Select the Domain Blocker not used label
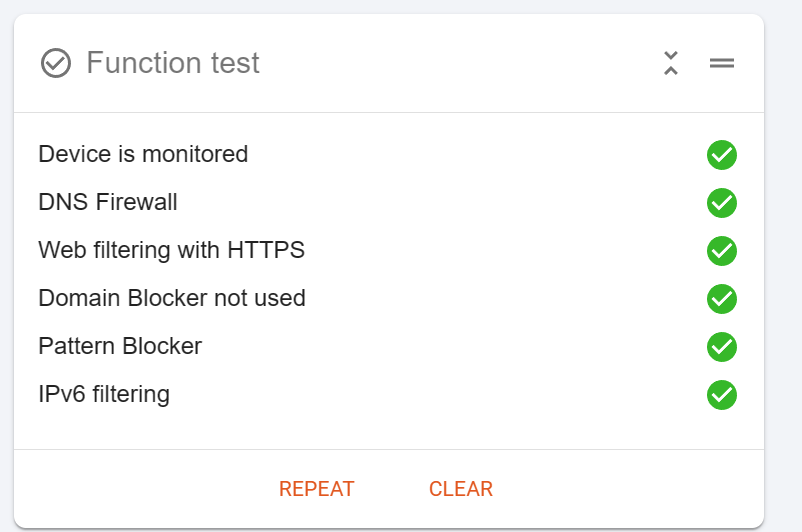 pos(172,298)
